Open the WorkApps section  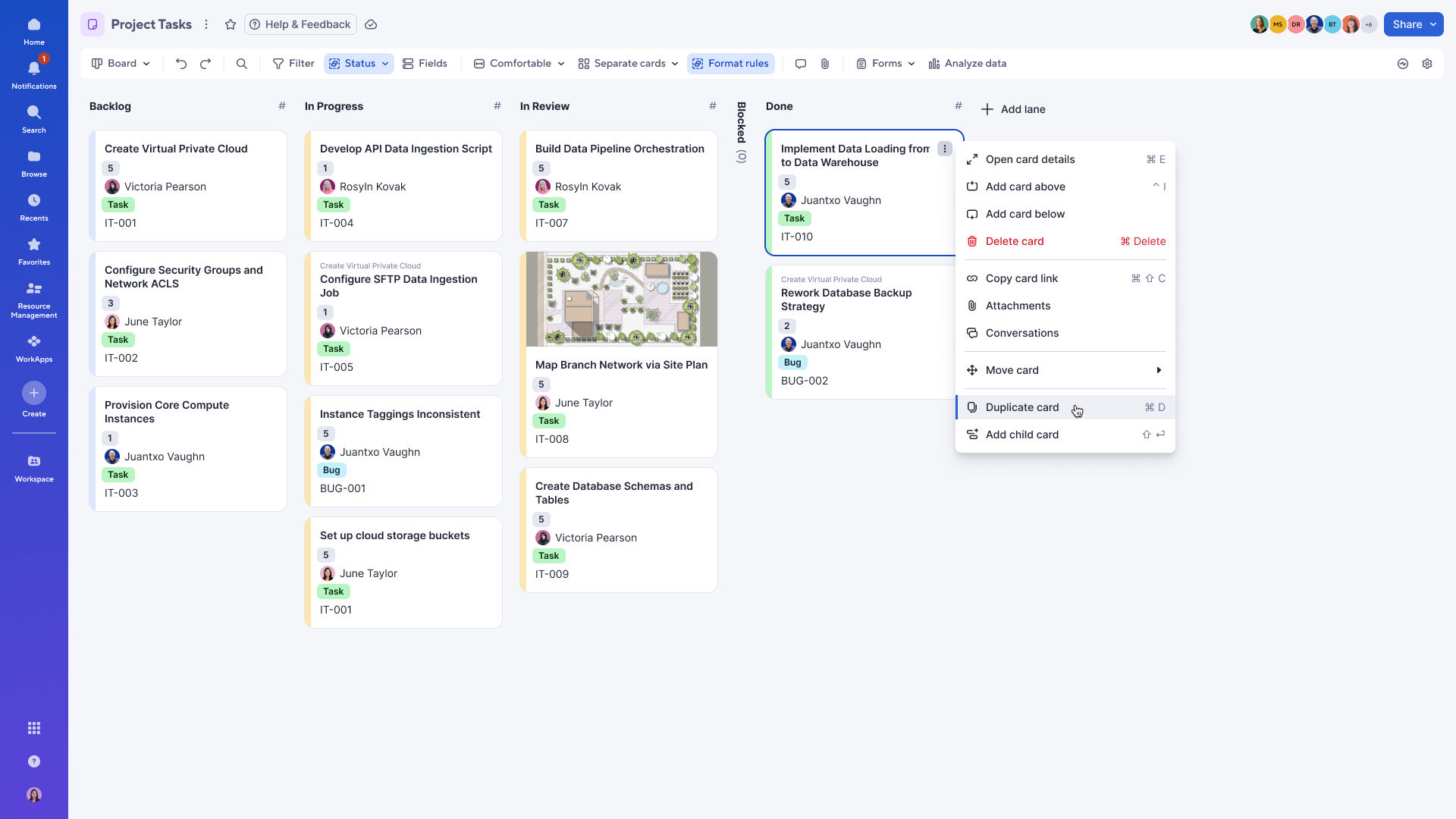(33, 347)
